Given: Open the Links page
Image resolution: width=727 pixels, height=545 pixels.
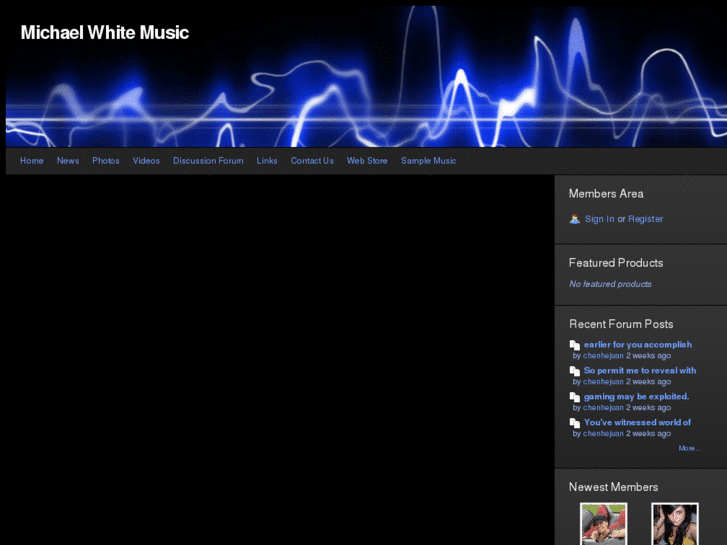Looking at the screenshot, I should click(267, 160).
